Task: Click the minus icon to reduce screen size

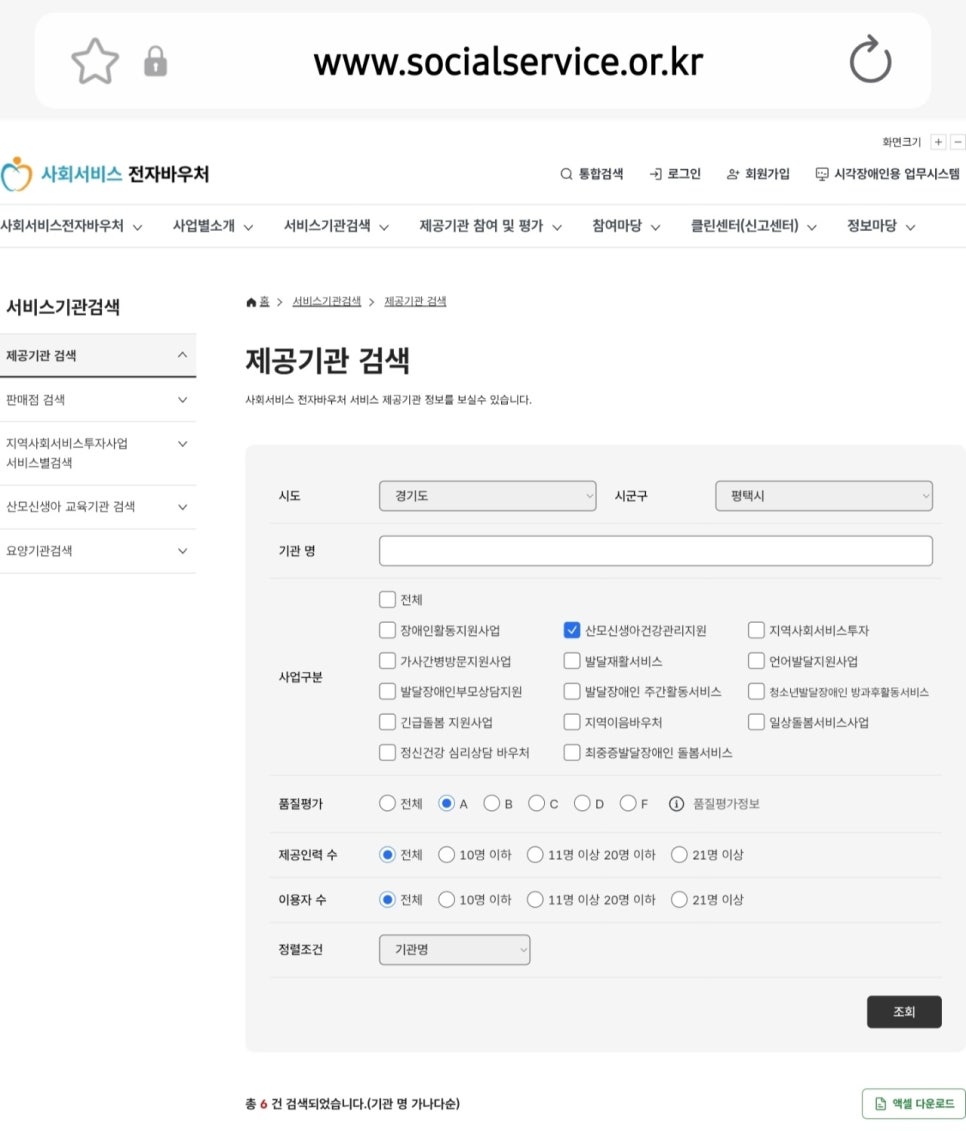Action: coord(958,143)
